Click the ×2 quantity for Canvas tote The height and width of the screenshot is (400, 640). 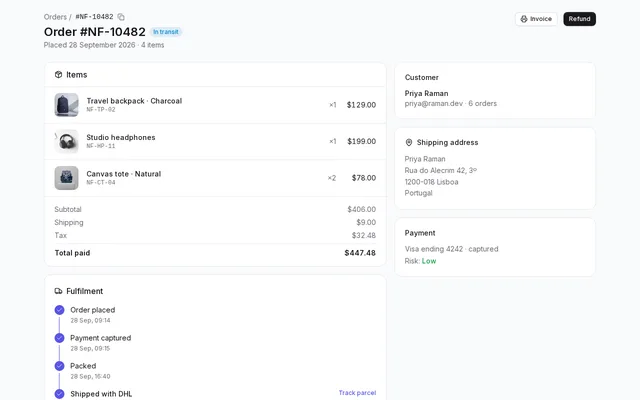coord(332,178)
